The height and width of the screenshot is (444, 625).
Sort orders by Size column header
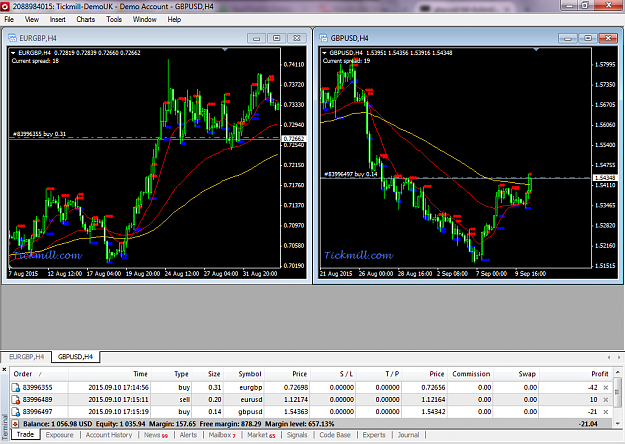click(x=208, y=374)
